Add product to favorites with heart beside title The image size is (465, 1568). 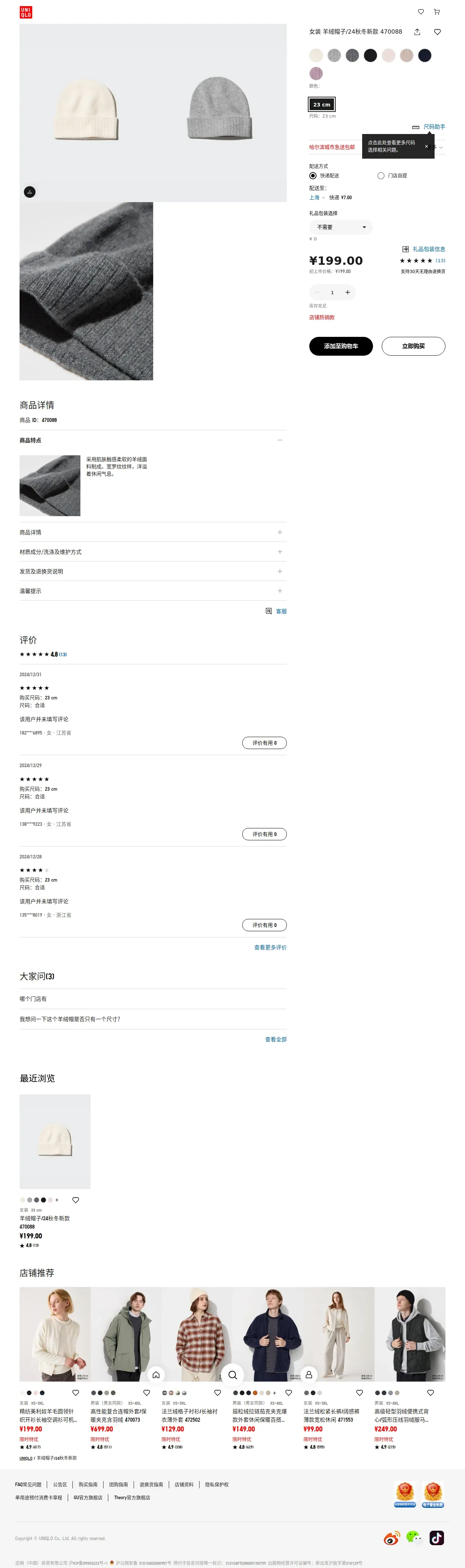pos(437,32)
